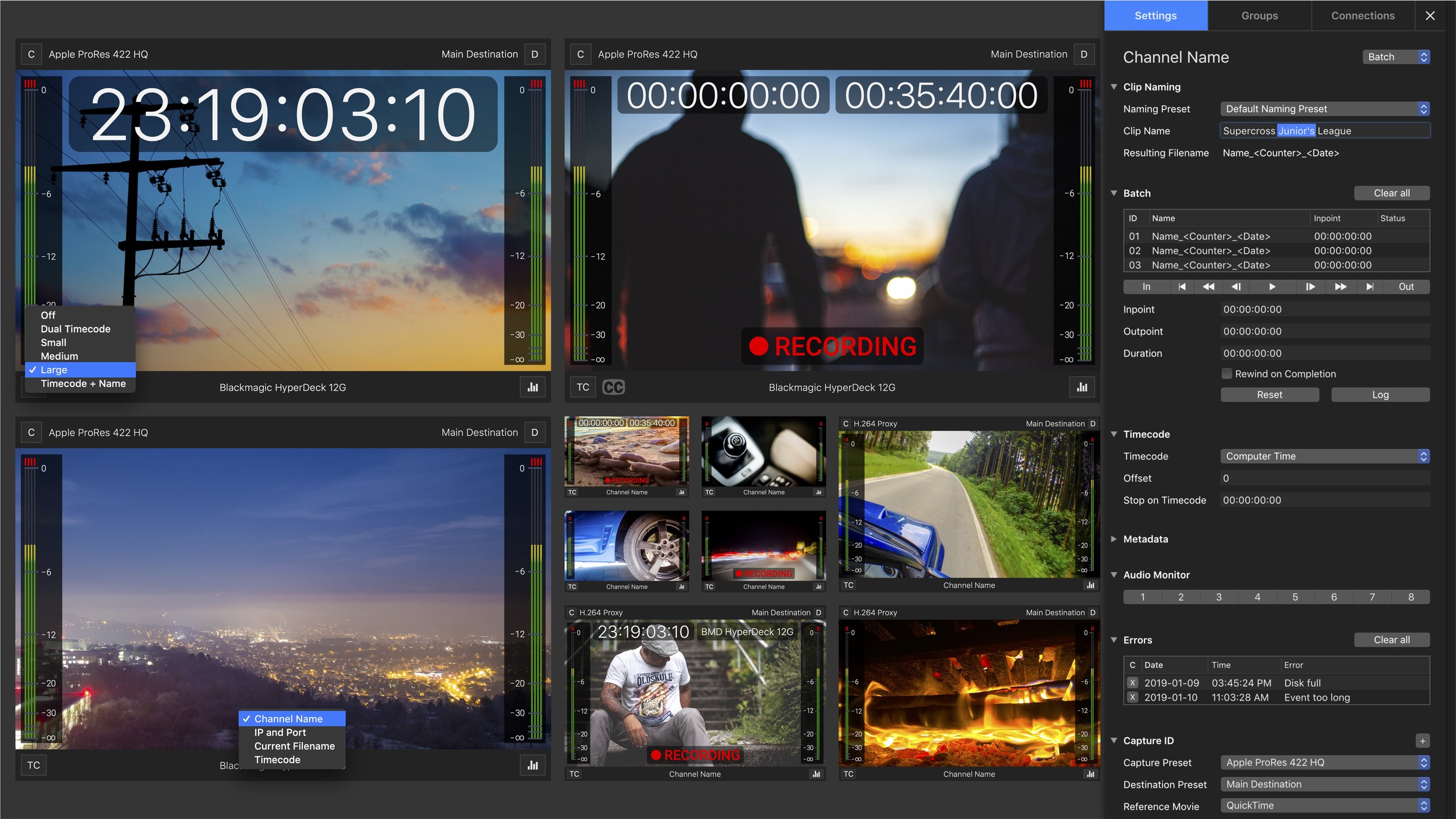
Task: Expand the Metadata section
Action: point(1114,539)
